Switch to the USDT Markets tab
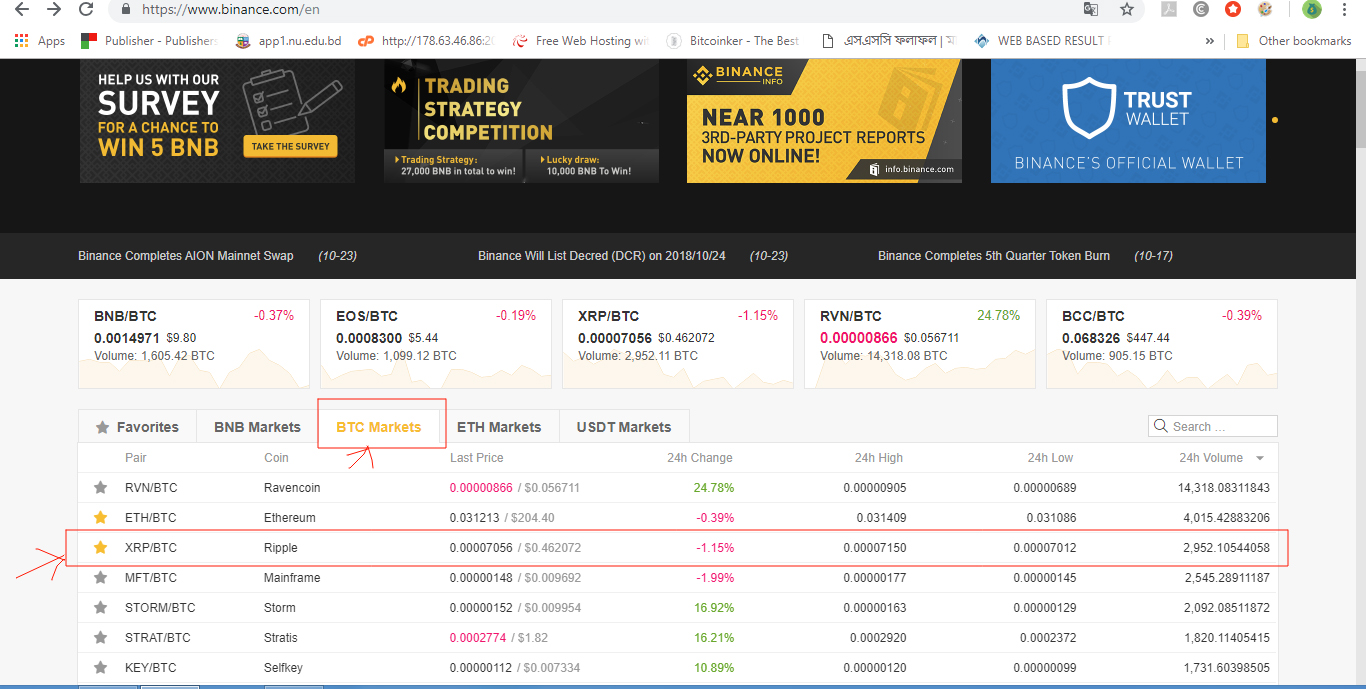1366x689 pixels. coord(624,427)
